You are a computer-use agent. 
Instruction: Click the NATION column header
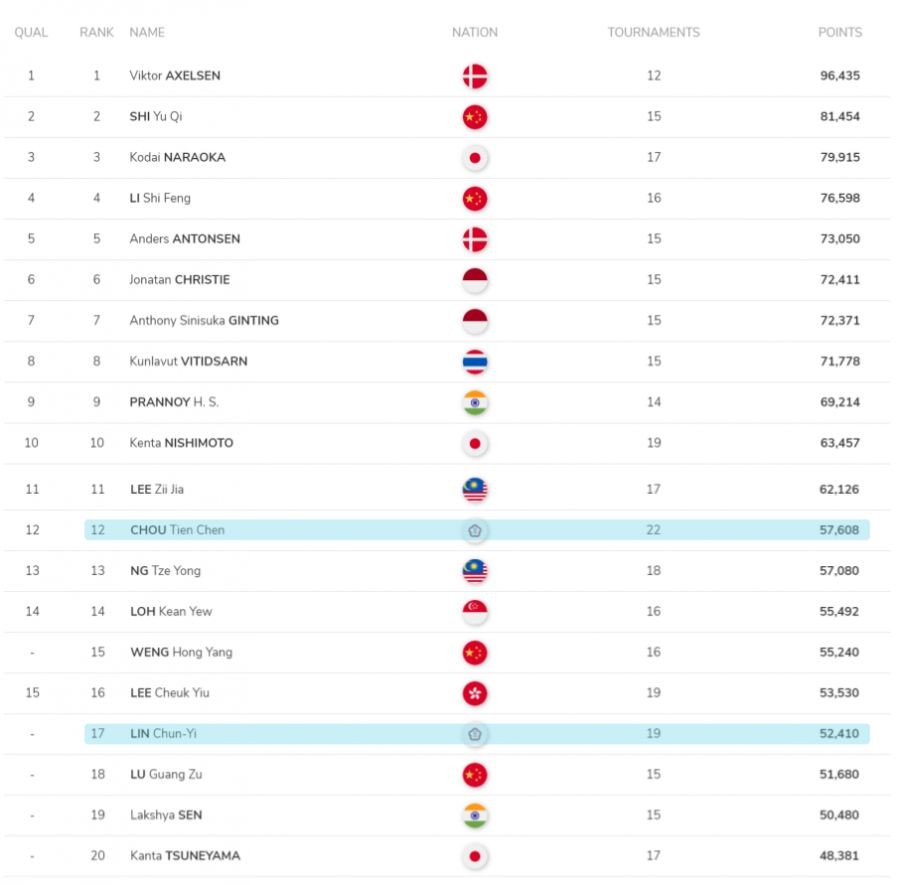pyautogui.click(x=474, y=32)
